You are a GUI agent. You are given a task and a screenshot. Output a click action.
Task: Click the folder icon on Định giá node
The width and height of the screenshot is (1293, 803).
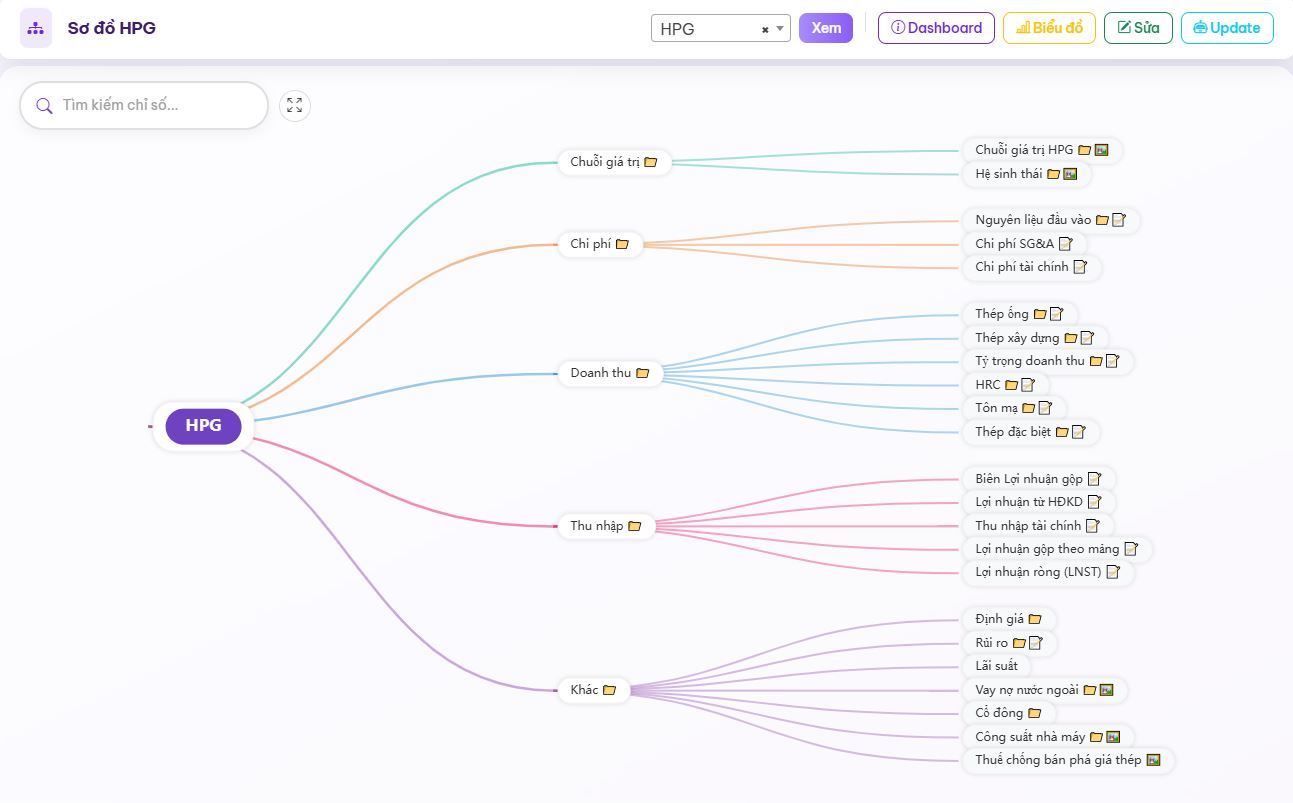point(1035,620)
